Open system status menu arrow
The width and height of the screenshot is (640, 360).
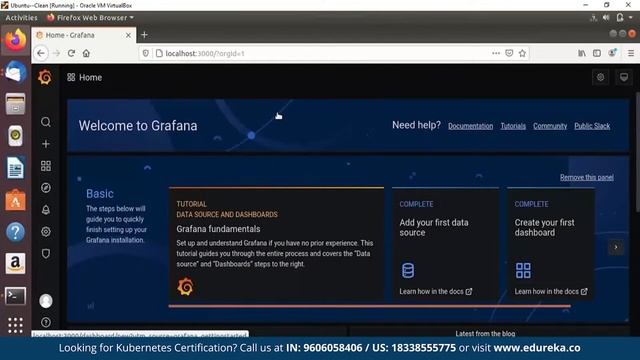(631, 18)
